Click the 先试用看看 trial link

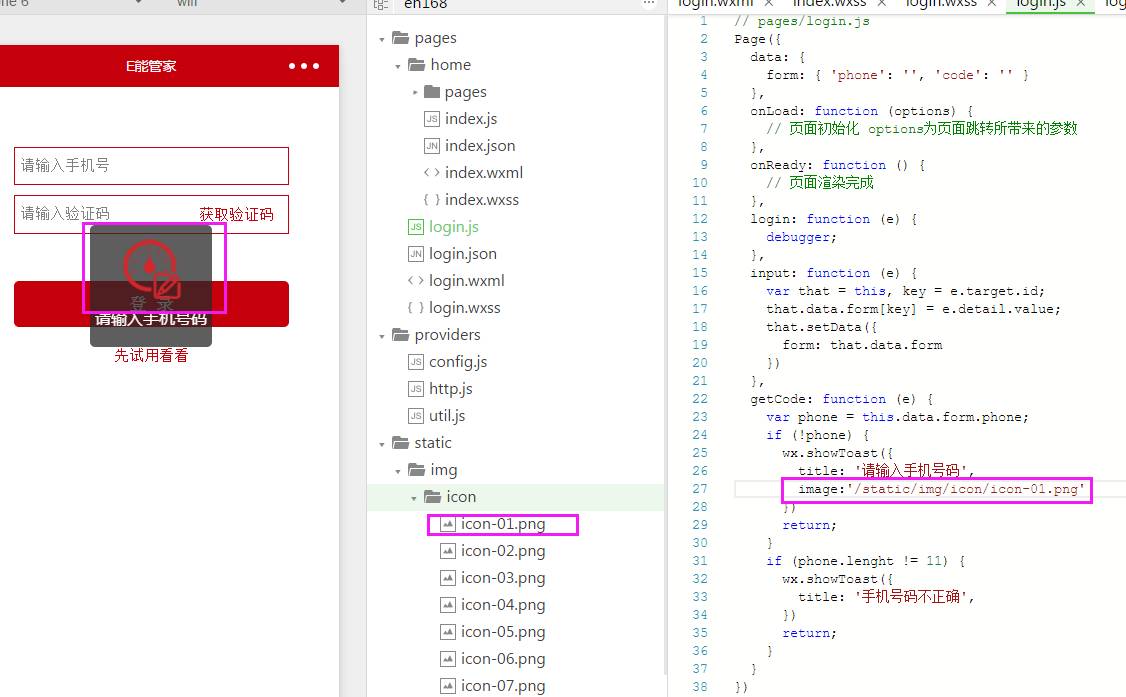tap(152, 355)
